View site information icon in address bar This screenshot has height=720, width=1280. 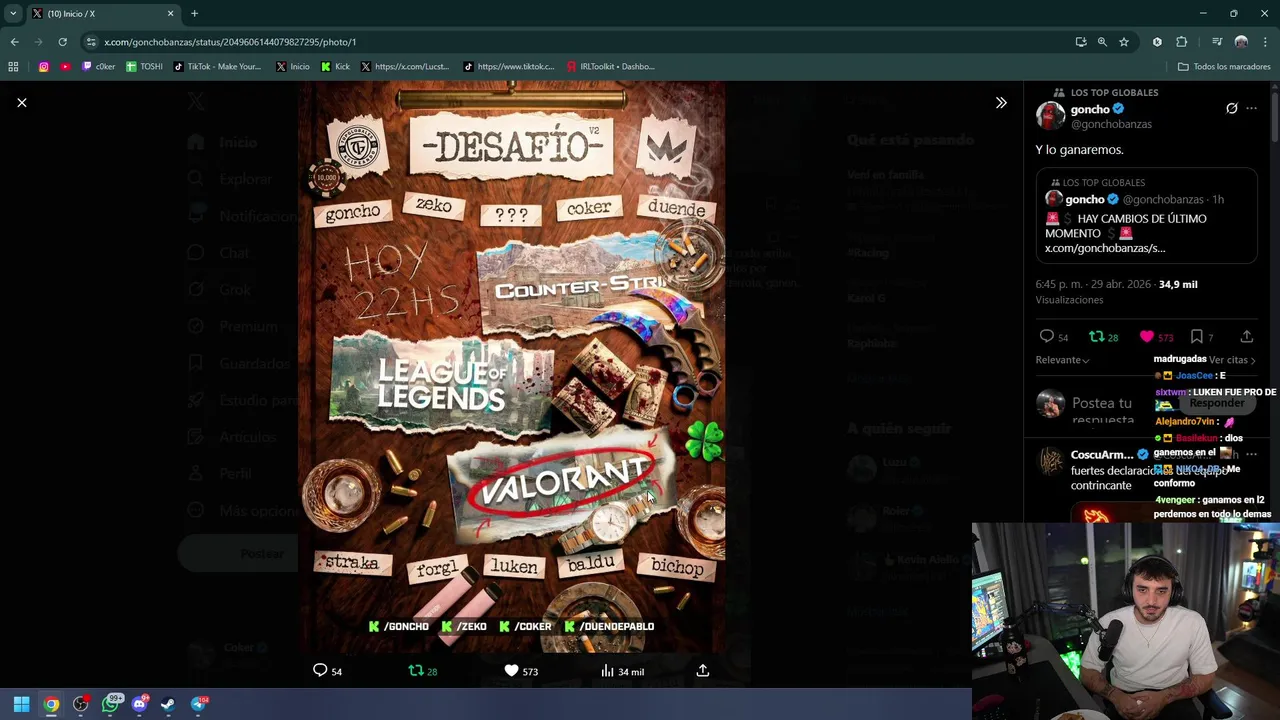point(91,42)
